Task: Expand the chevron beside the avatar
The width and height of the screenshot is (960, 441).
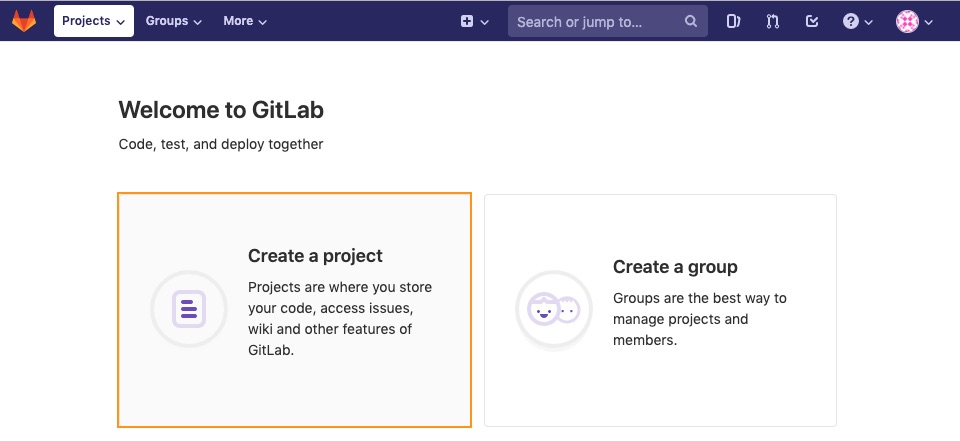Action: click(928, 22)
